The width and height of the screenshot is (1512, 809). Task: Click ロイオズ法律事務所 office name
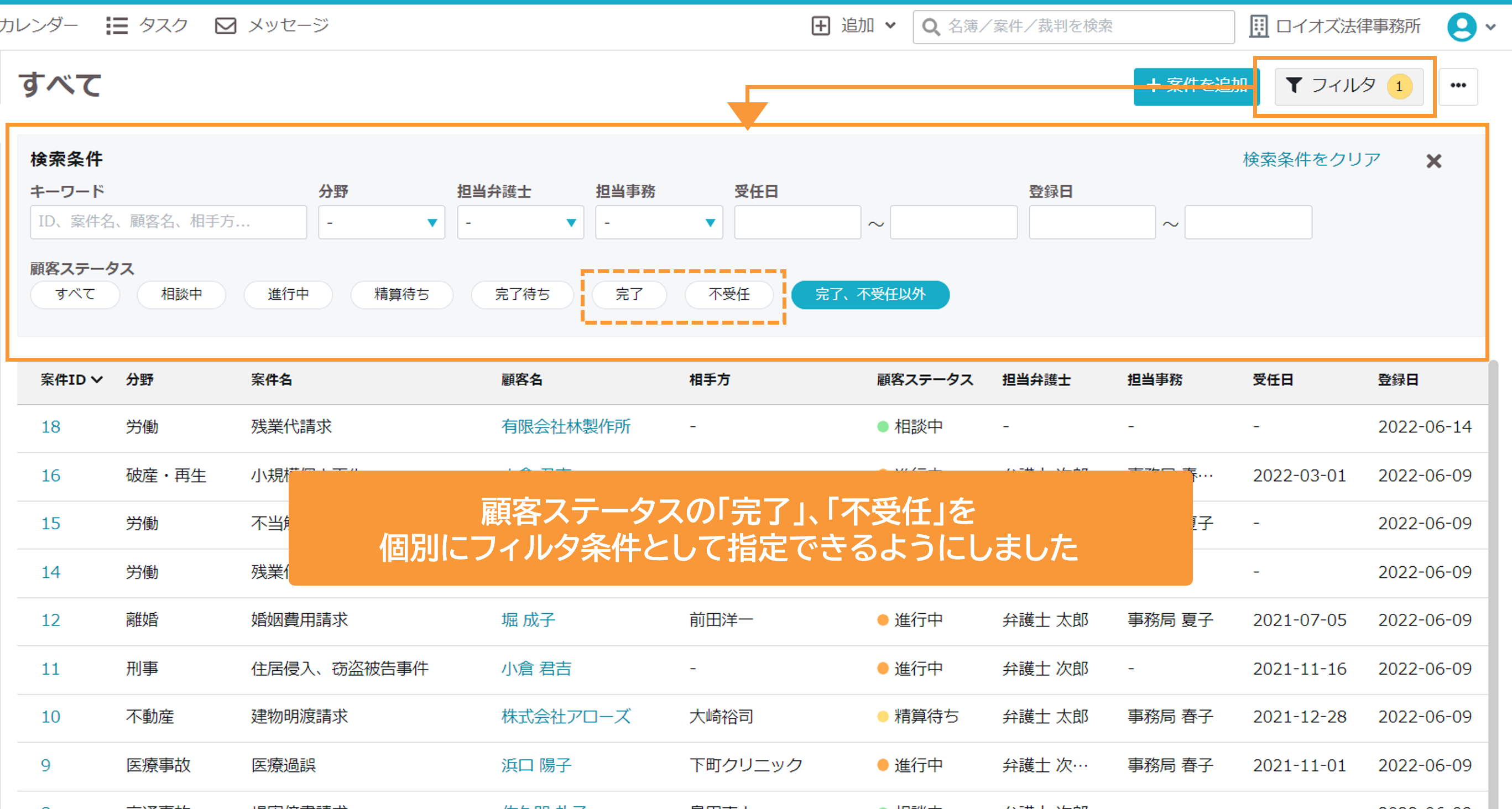click(1348, 27)
